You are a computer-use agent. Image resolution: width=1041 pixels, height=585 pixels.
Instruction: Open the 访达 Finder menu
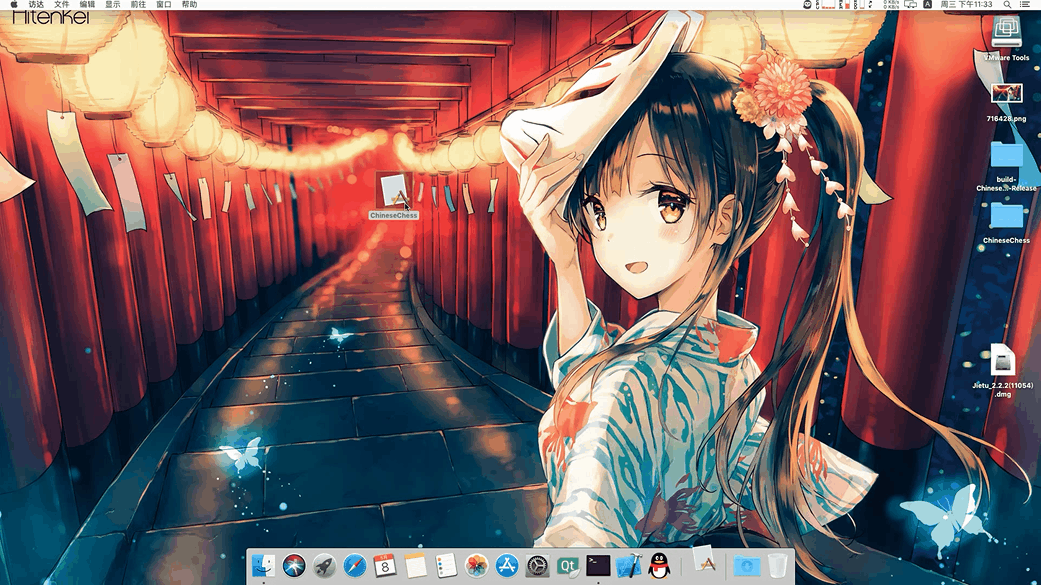point(36,5)
